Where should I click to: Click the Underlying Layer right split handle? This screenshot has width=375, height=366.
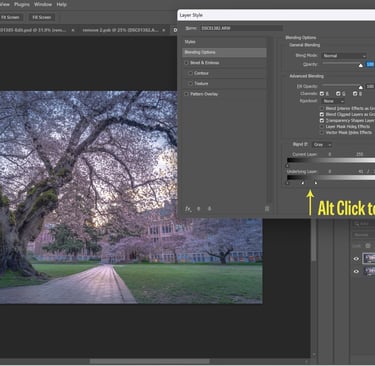316,183
